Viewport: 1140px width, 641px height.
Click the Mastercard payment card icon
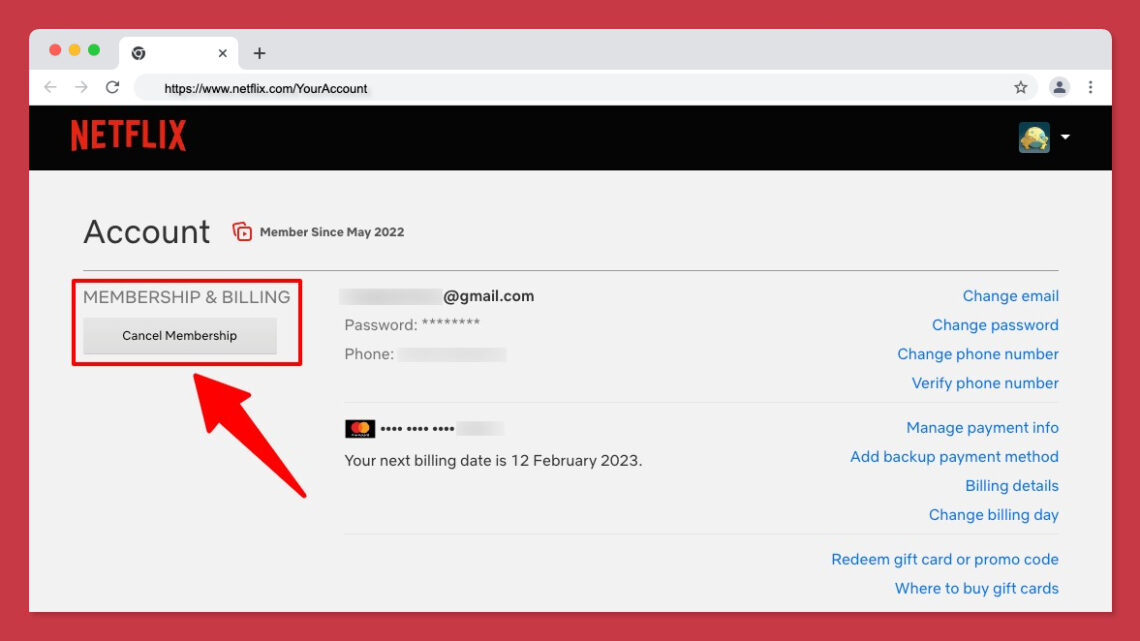click(358, 428)
